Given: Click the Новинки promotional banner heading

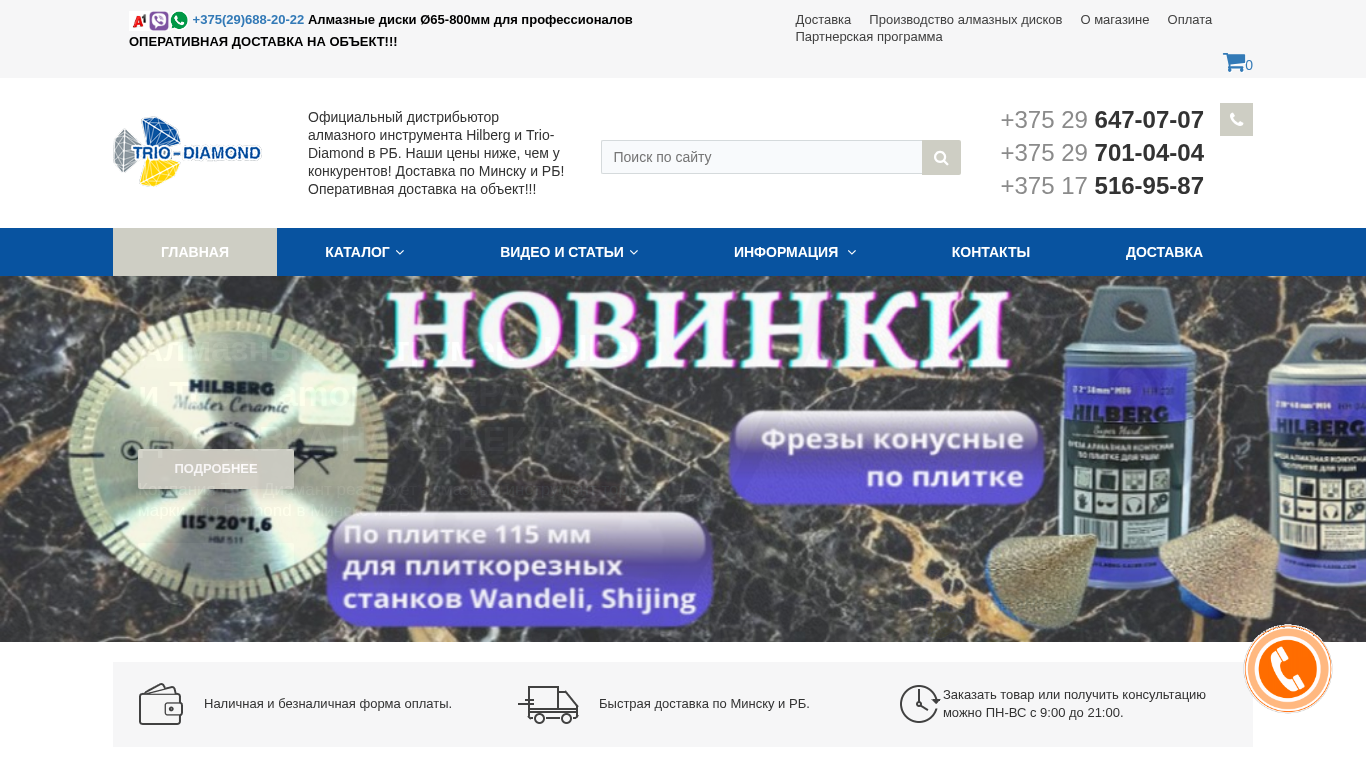Looking at the screenshot, I should [x=699, y=331].
